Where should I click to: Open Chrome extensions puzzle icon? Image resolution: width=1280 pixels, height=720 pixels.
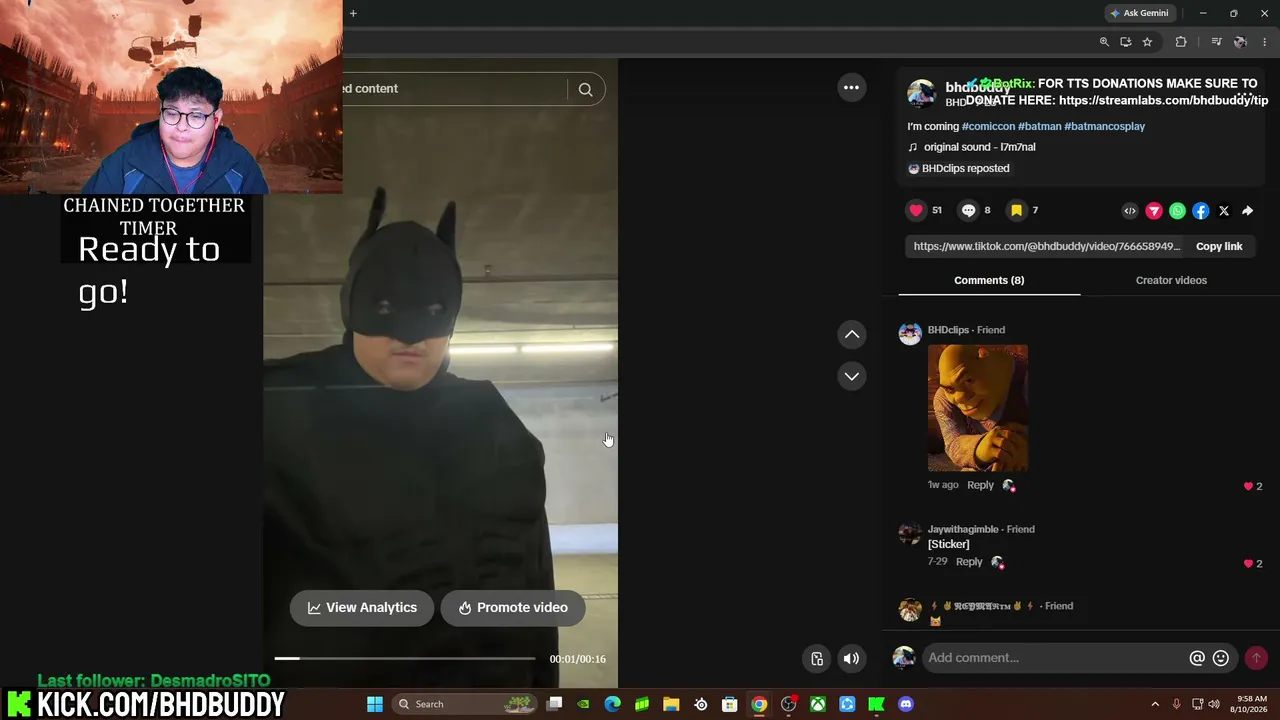coord(1181,42)
